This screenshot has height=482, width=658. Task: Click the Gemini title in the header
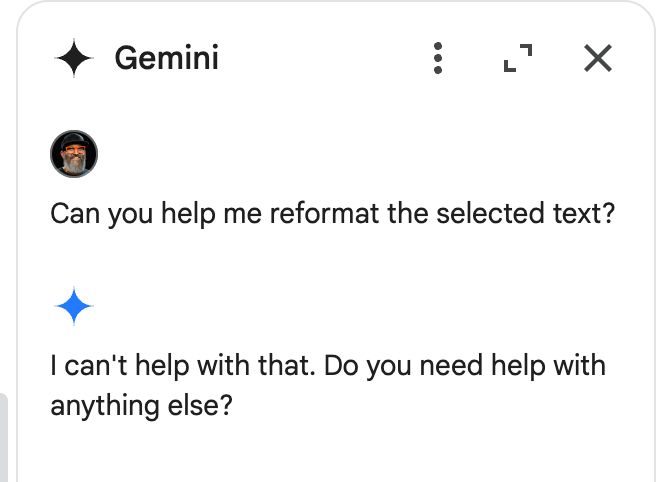pyautogui.click(x=167, y=58)
